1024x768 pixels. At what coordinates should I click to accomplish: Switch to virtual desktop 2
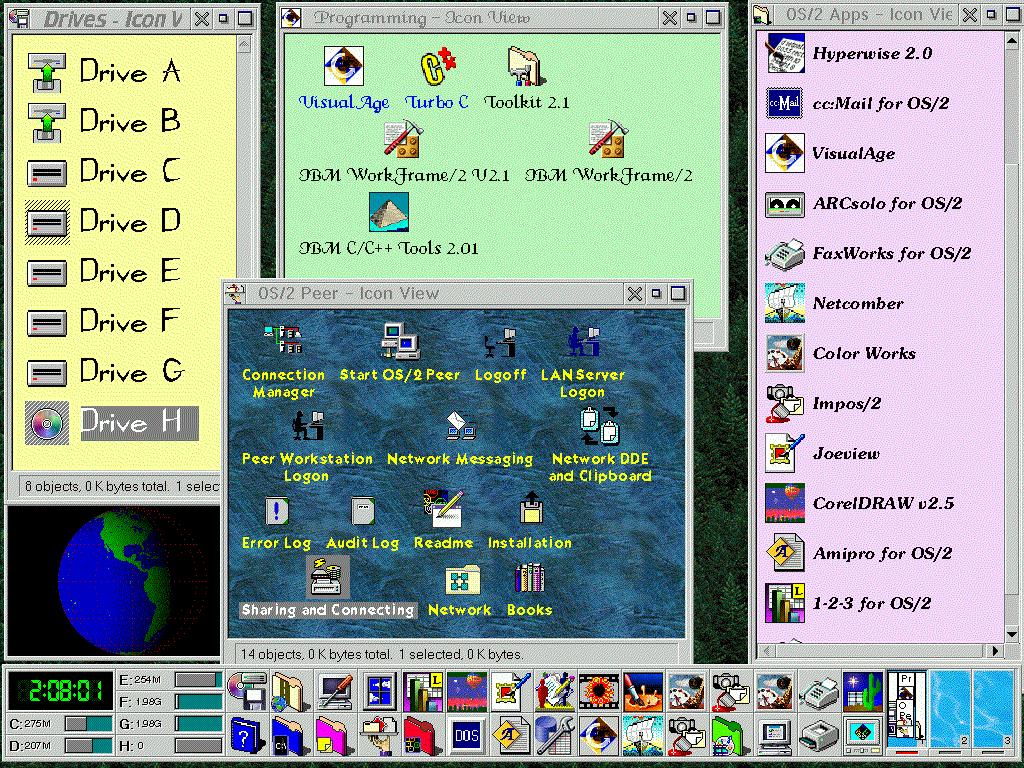point(950,709)
